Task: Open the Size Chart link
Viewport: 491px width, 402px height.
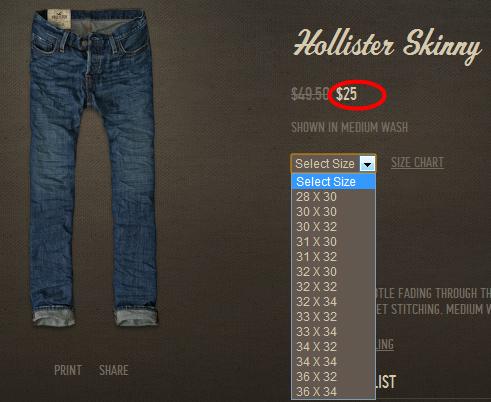Action: (x=417, y=163)
